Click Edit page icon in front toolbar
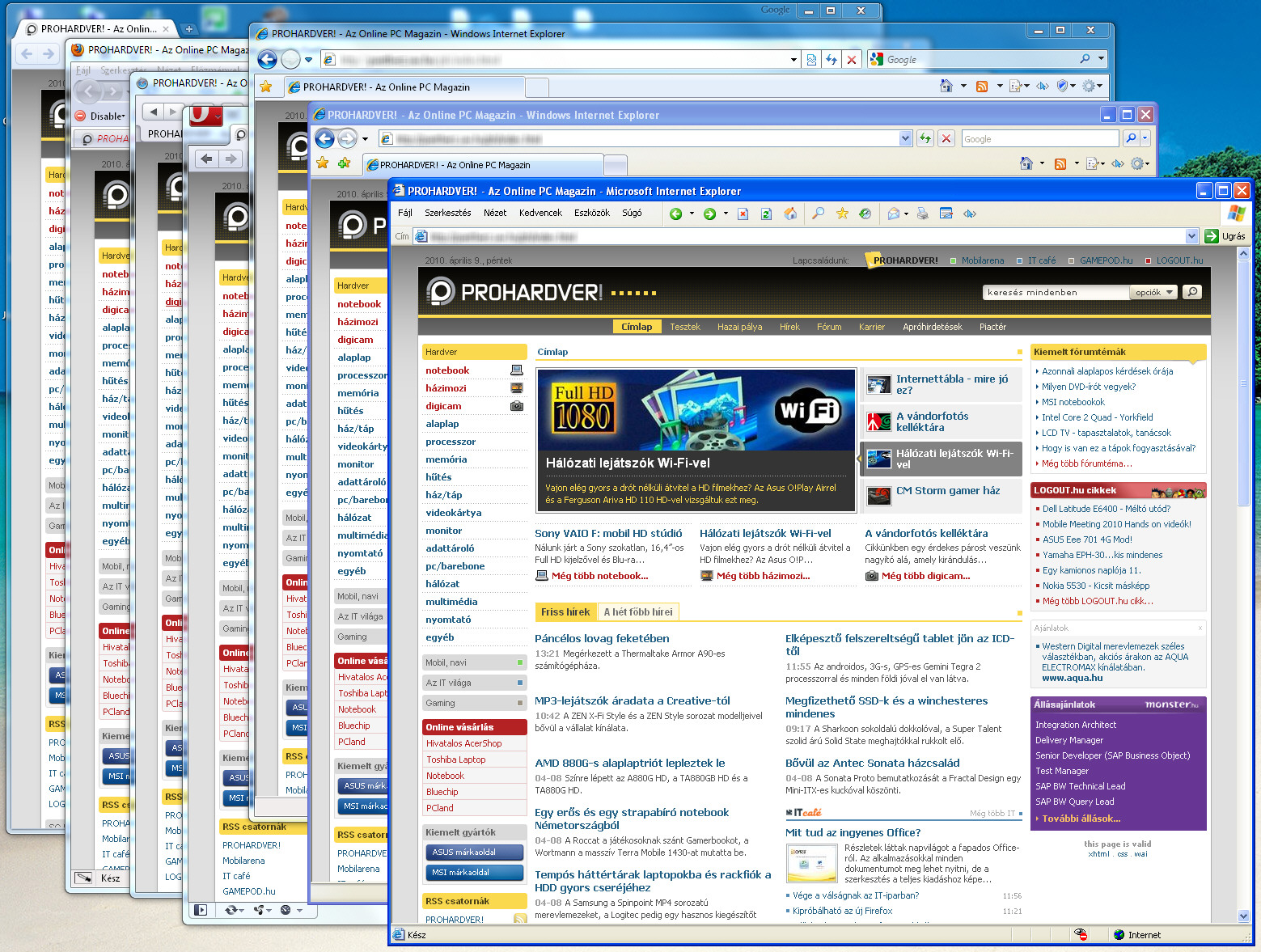The image size is (1261, 952). click(x=946, y=214)
